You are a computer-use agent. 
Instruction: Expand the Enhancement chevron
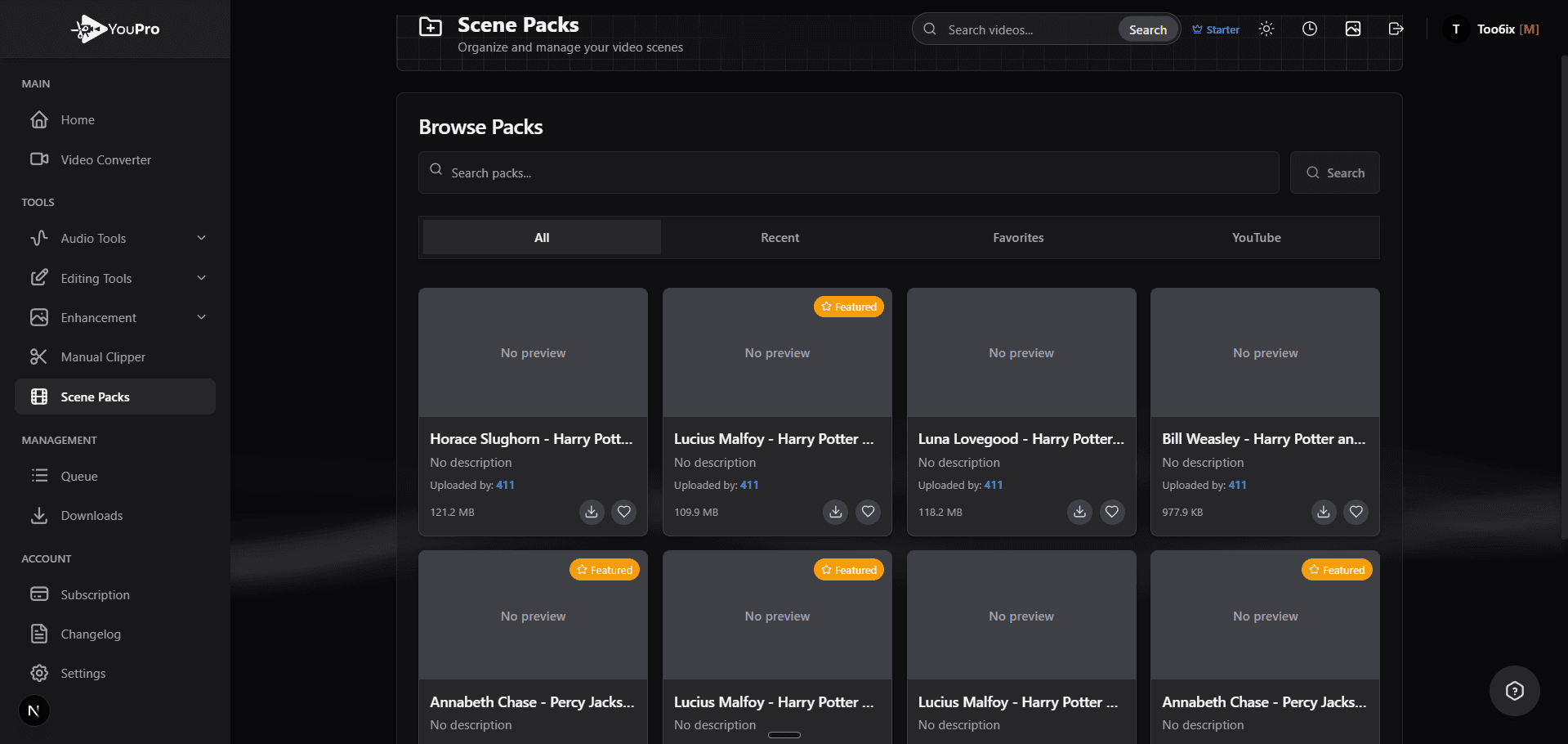point(201,317)
